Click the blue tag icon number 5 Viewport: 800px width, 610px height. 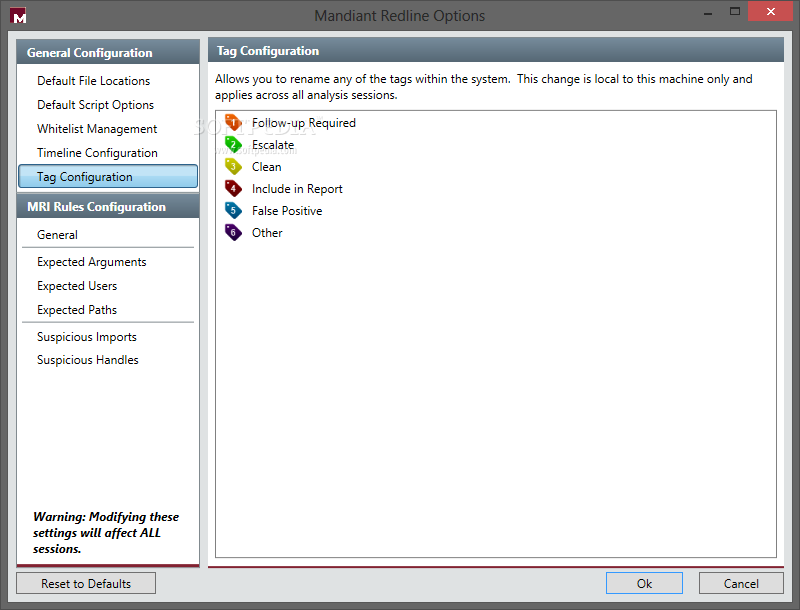pos(233,210)
